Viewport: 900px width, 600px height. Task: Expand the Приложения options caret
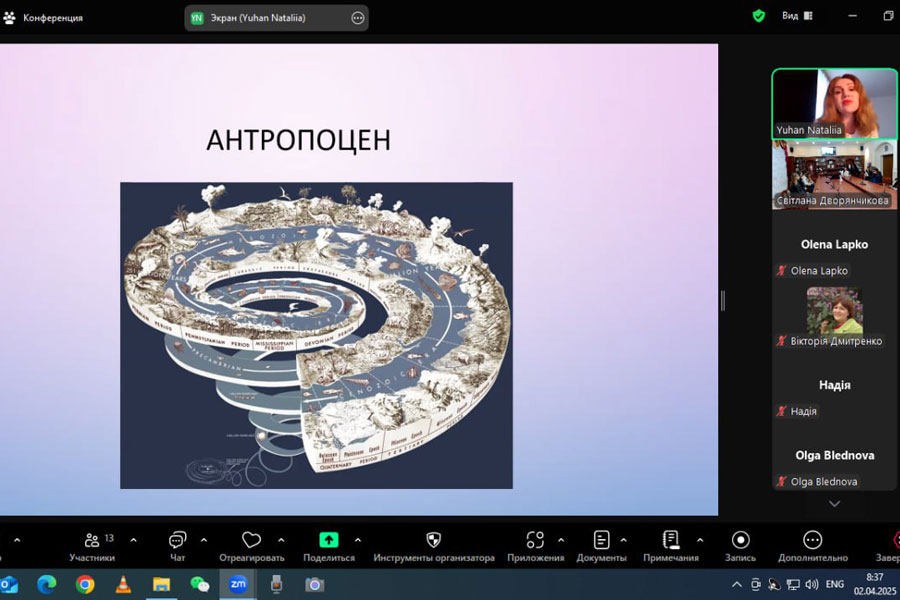(561, 540)
